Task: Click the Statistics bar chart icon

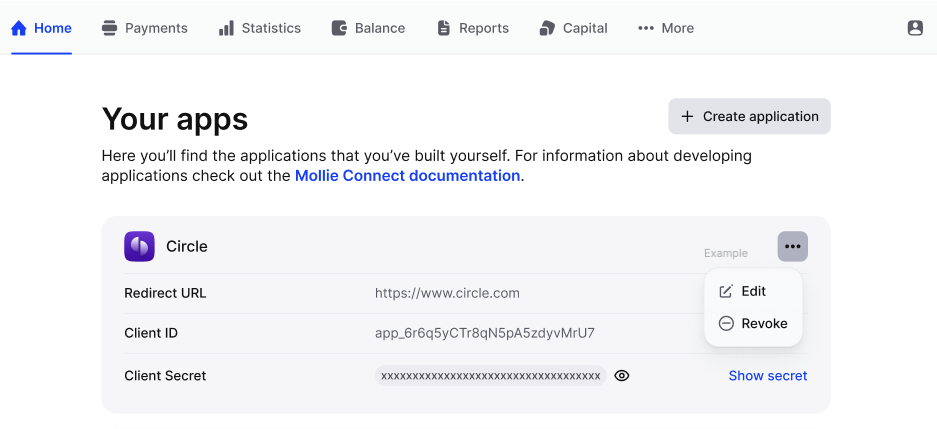Action: [226, 28]
